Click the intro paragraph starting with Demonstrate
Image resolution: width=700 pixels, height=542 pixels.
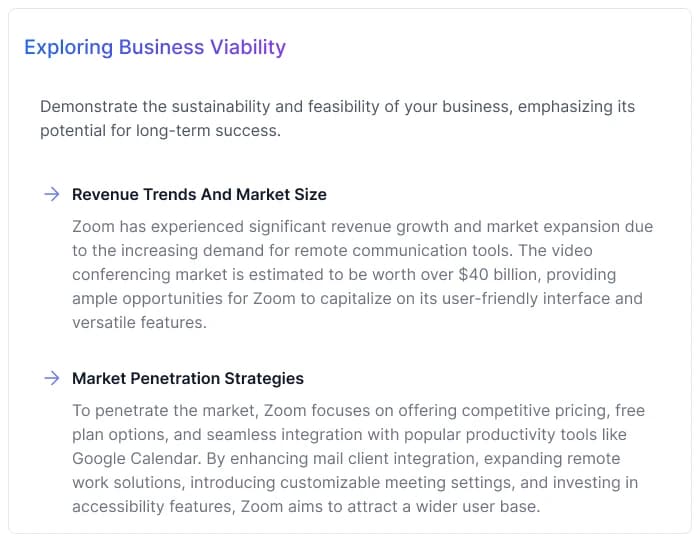pyautogui.click(x=337, y=118)
